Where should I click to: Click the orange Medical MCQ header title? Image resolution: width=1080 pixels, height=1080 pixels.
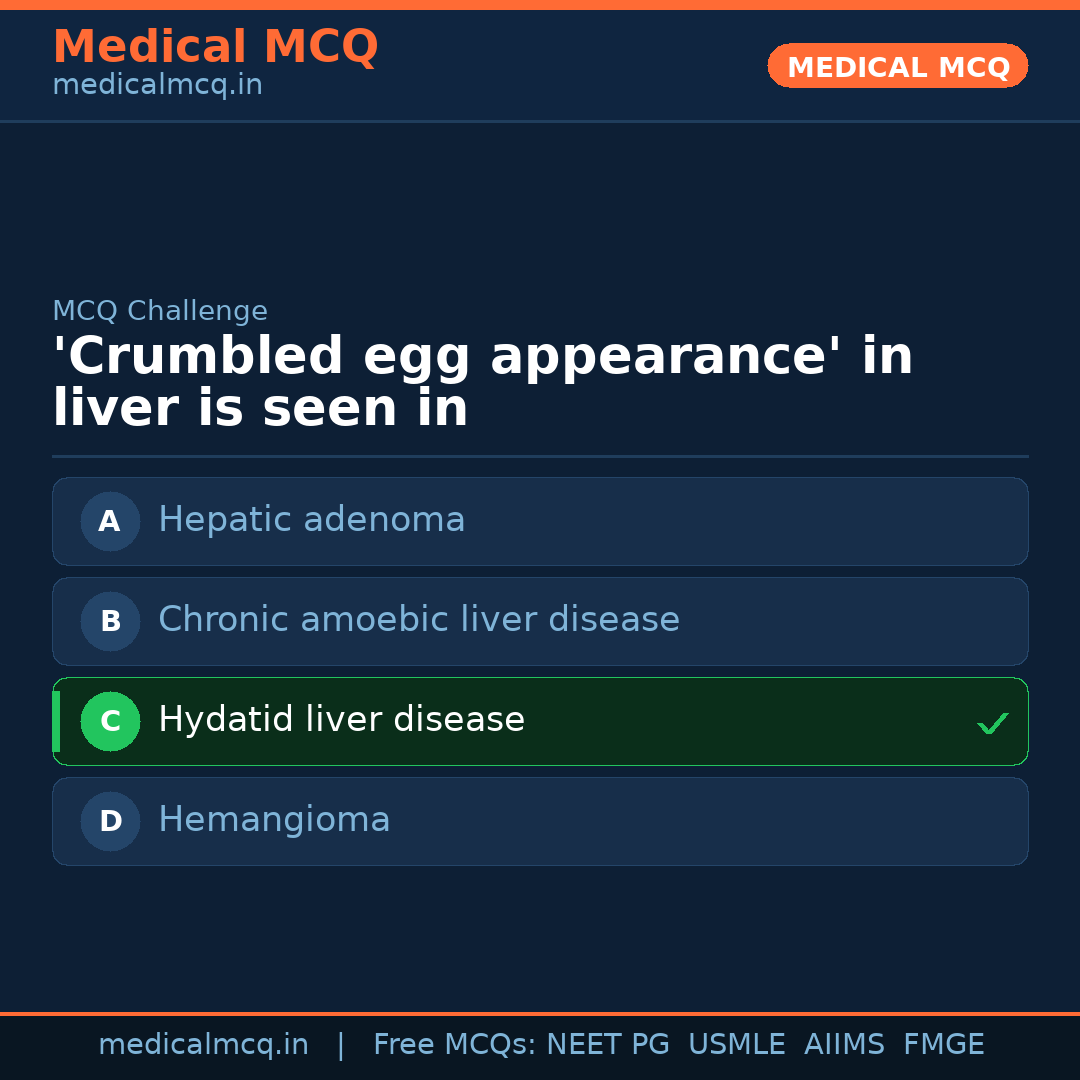coord(215,47)
